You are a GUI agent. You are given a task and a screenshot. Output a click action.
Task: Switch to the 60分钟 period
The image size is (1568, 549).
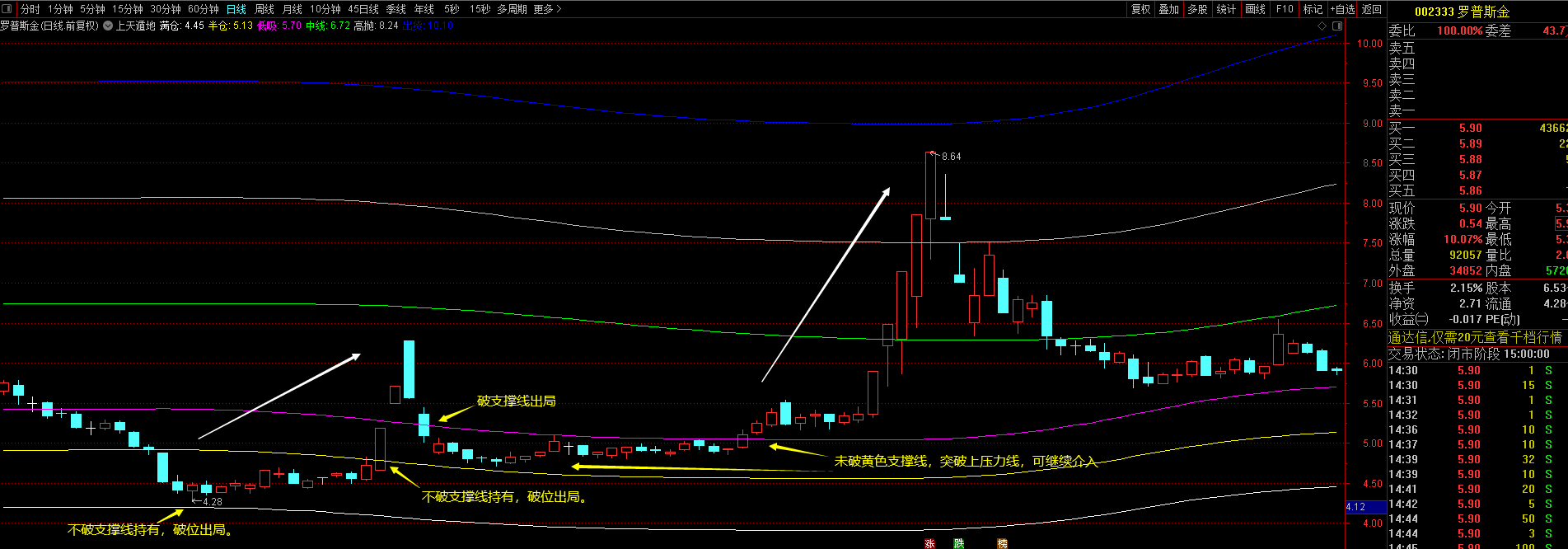[x=204, y=9]
